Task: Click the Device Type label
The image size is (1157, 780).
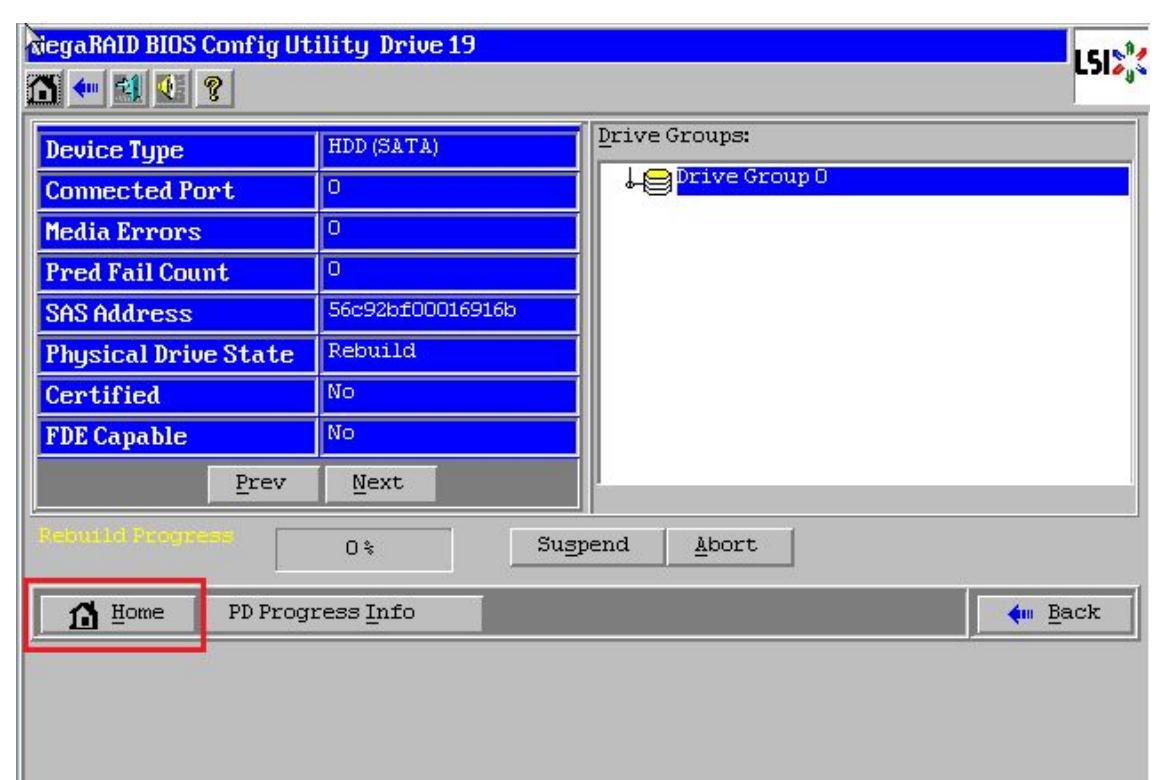Action: 114,151
